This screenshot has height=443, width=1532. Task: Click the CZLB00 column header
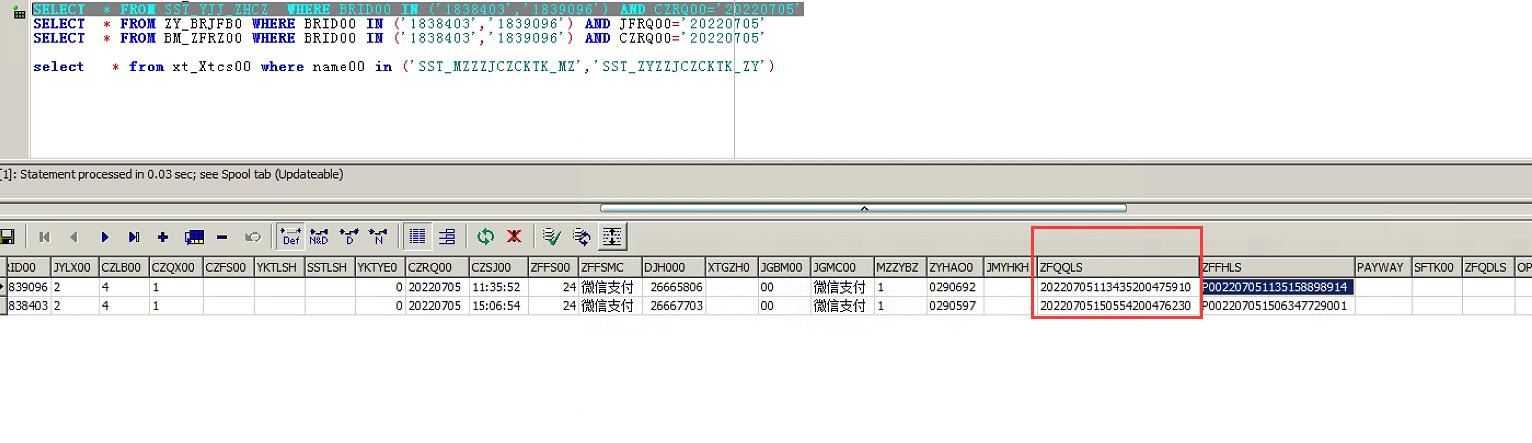pos(123,268)
